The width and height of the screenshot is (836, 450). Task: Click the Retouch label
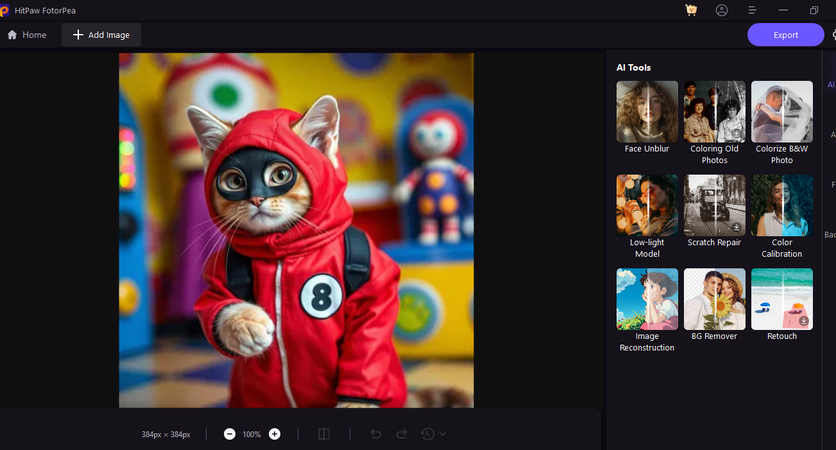pyautogui.click(x=782, y=336)
